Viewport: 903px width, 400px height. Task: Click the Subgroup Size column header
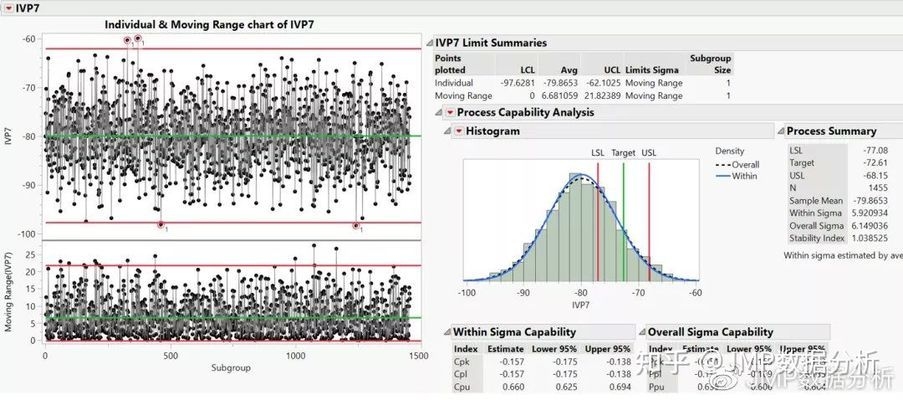710,65
